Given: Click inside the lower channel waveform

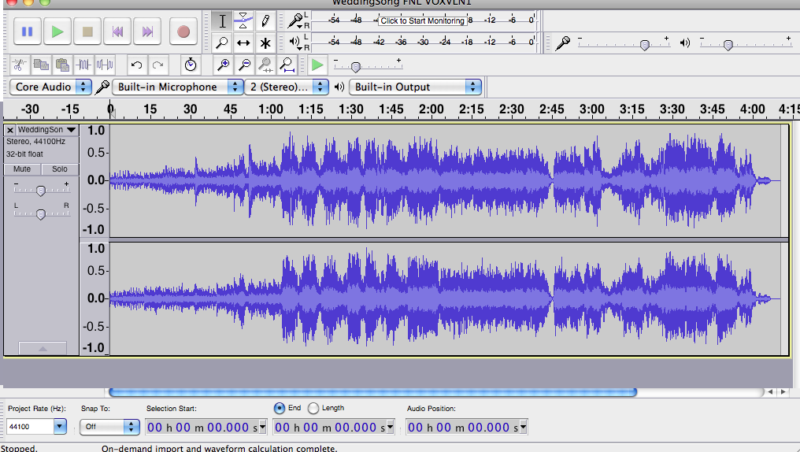Looking at the screenshot, I should [x=445, y=298].
